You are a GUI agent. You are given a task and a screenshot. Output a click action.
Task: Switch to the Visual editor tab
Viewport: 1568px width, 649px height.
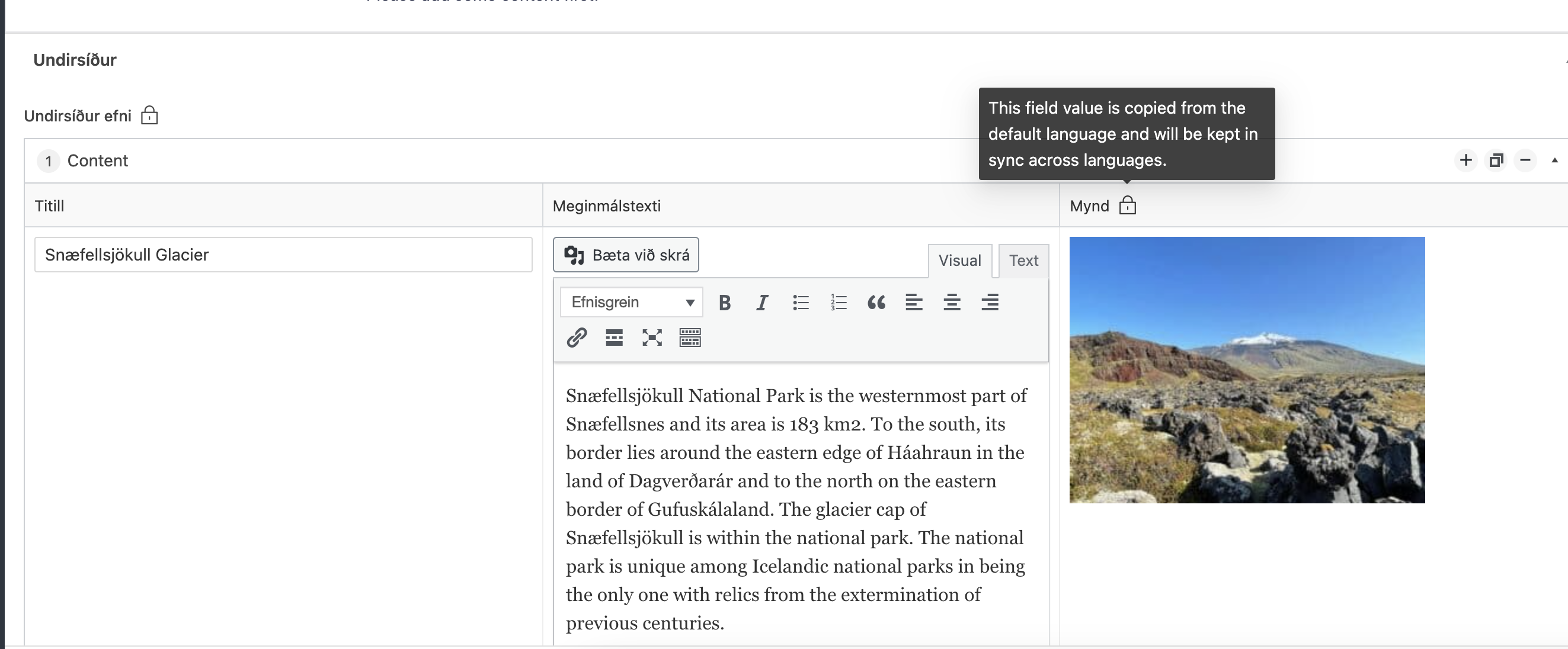pyautogui.click(x=959, y=261)
